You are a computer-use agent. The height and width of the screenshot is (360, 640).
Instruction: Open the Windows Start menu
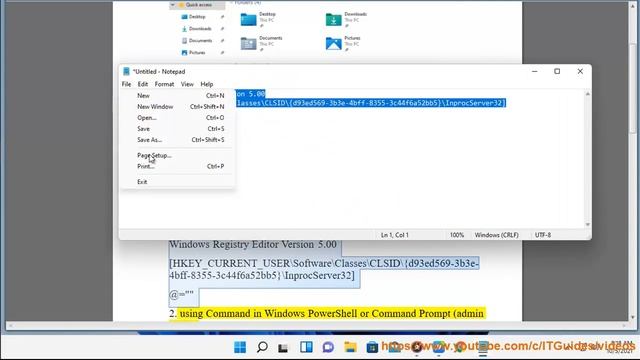(240, 347)
